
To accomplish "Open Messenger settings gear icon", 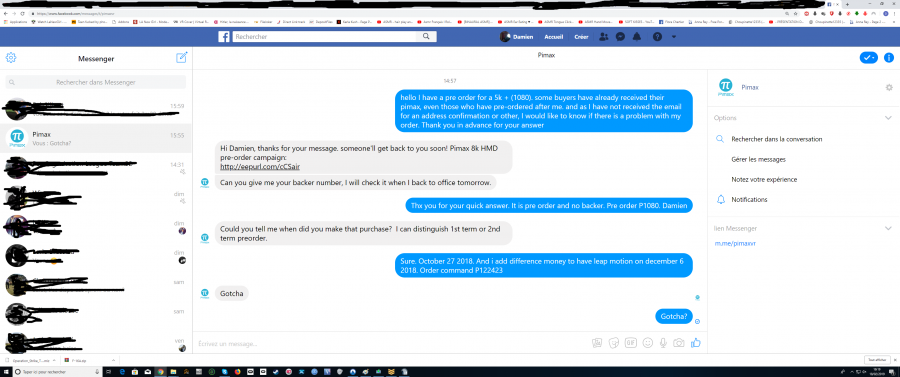I will 11,57.
